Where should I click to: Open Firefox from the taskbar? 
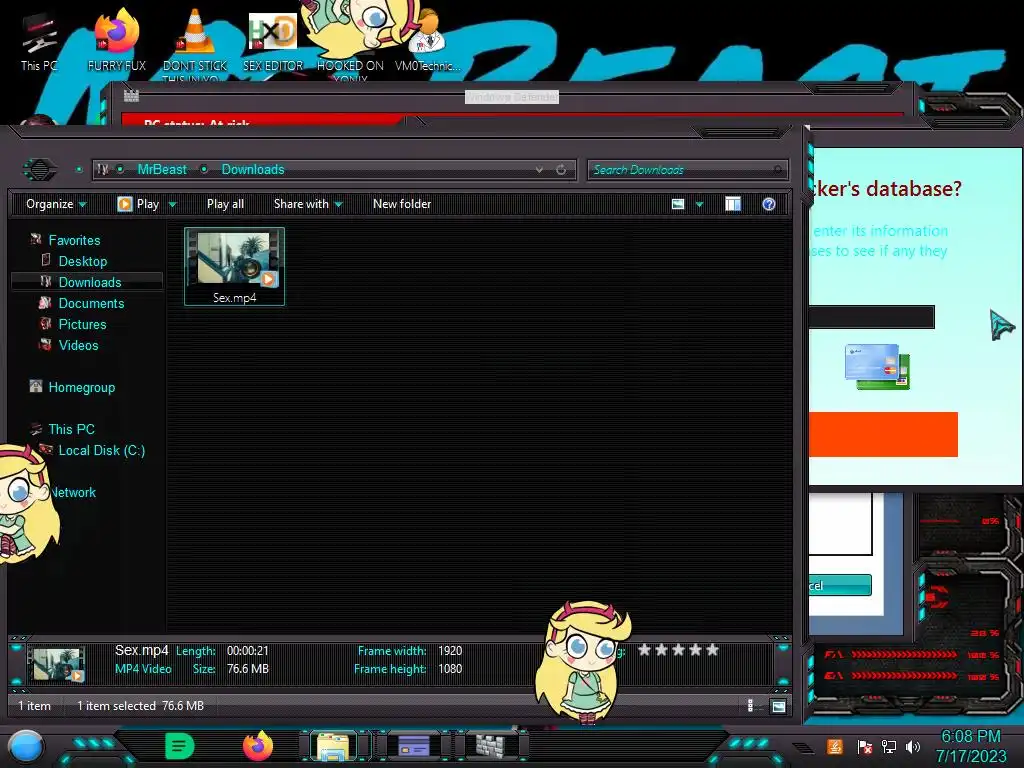(259, 746)
